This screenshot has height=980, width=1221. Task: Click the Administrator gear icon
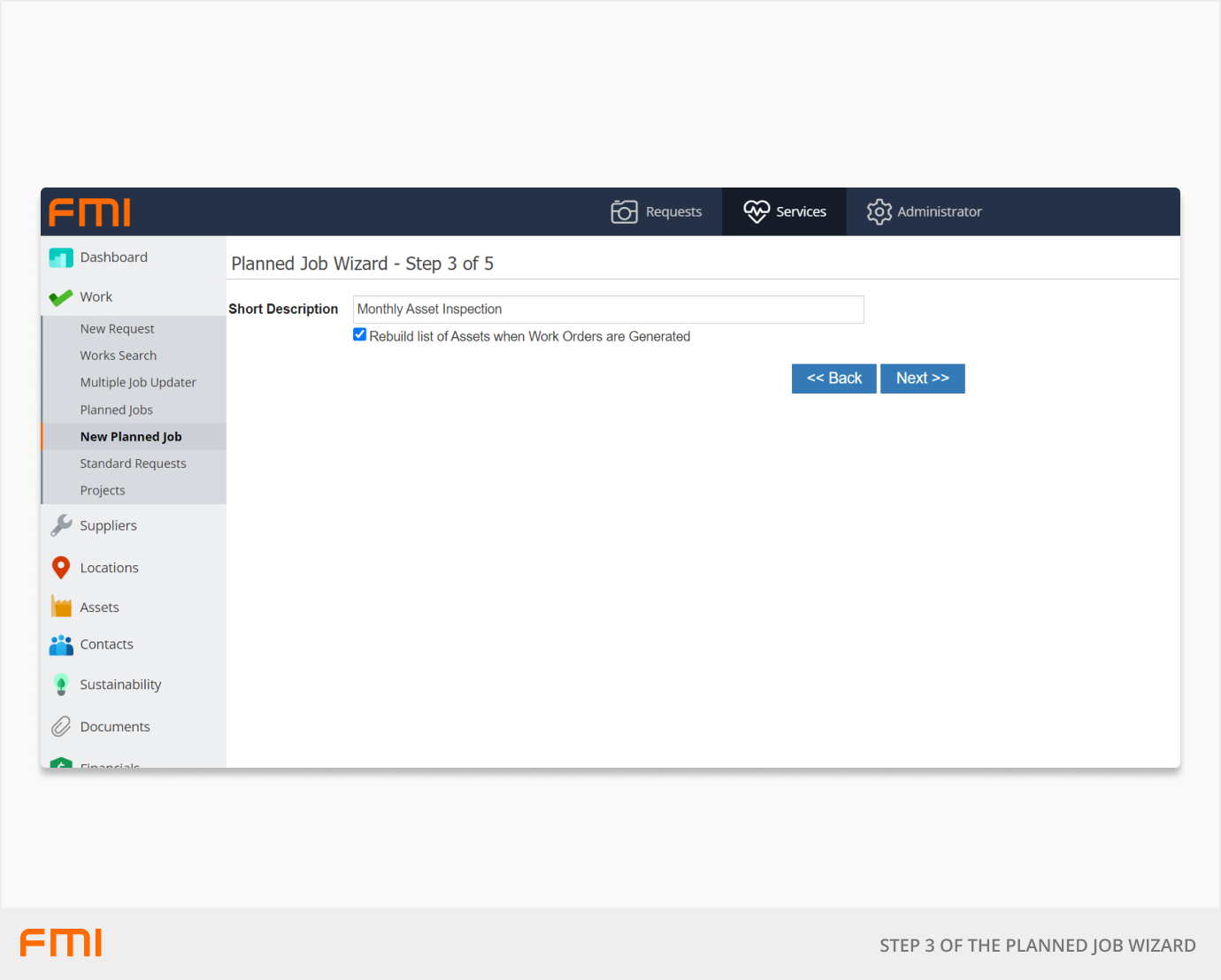point(879,211)
